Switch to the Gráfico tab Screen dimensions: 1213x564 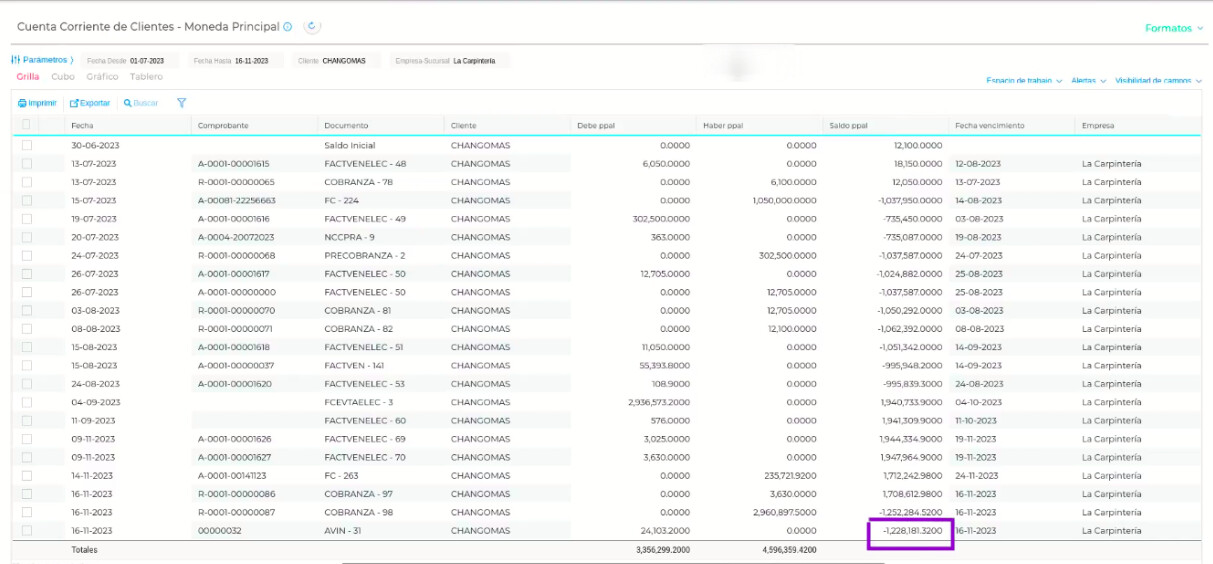tap(102, 77)
